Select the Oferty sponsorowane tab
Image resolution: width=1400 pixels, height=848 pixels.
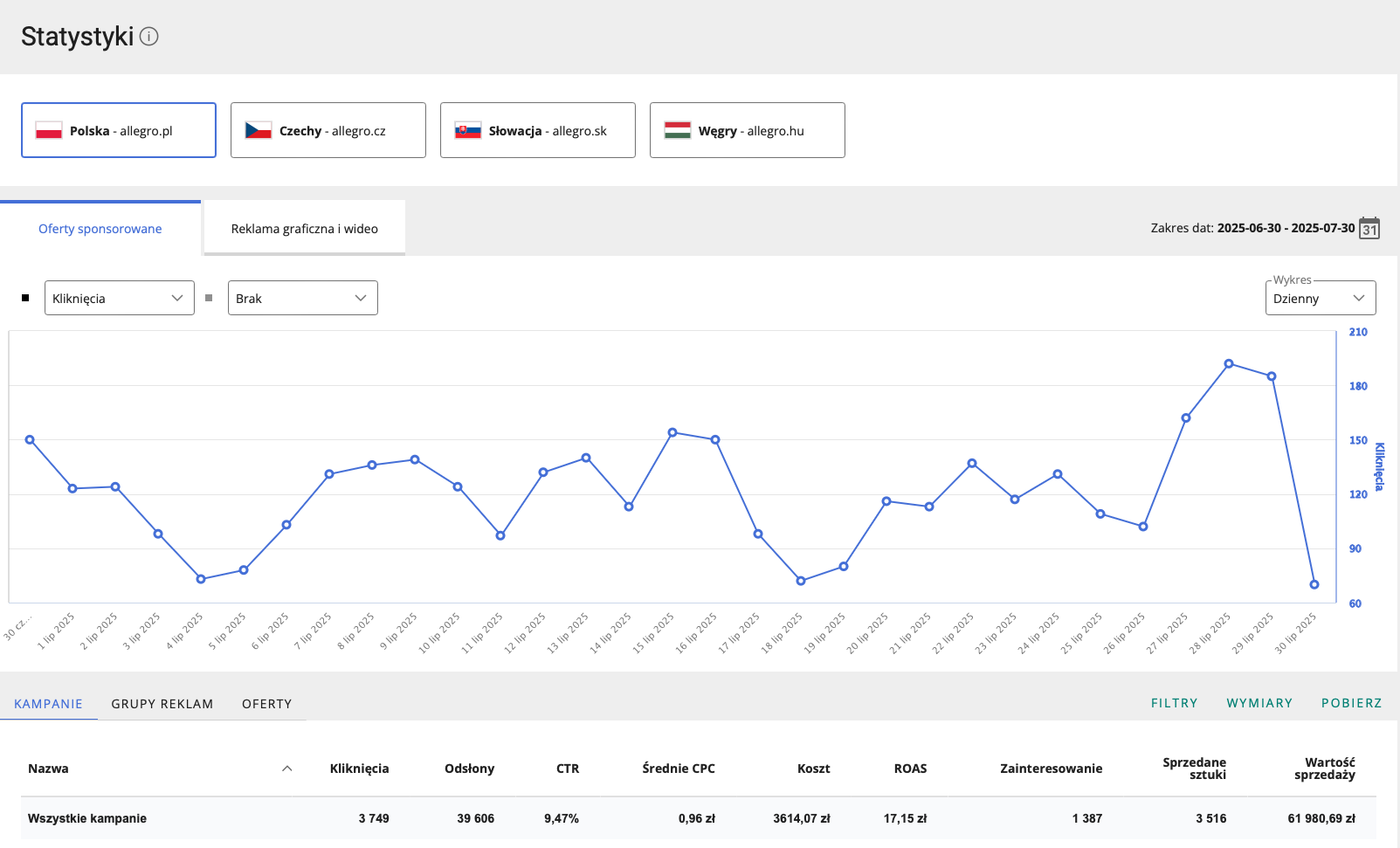coord(100,229)
